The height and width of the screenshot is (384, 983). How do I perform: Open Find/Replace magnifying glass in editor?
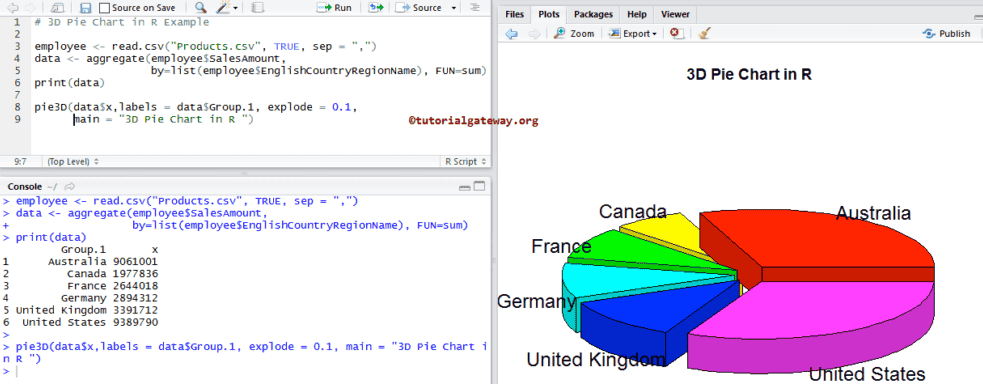point(200,8)
